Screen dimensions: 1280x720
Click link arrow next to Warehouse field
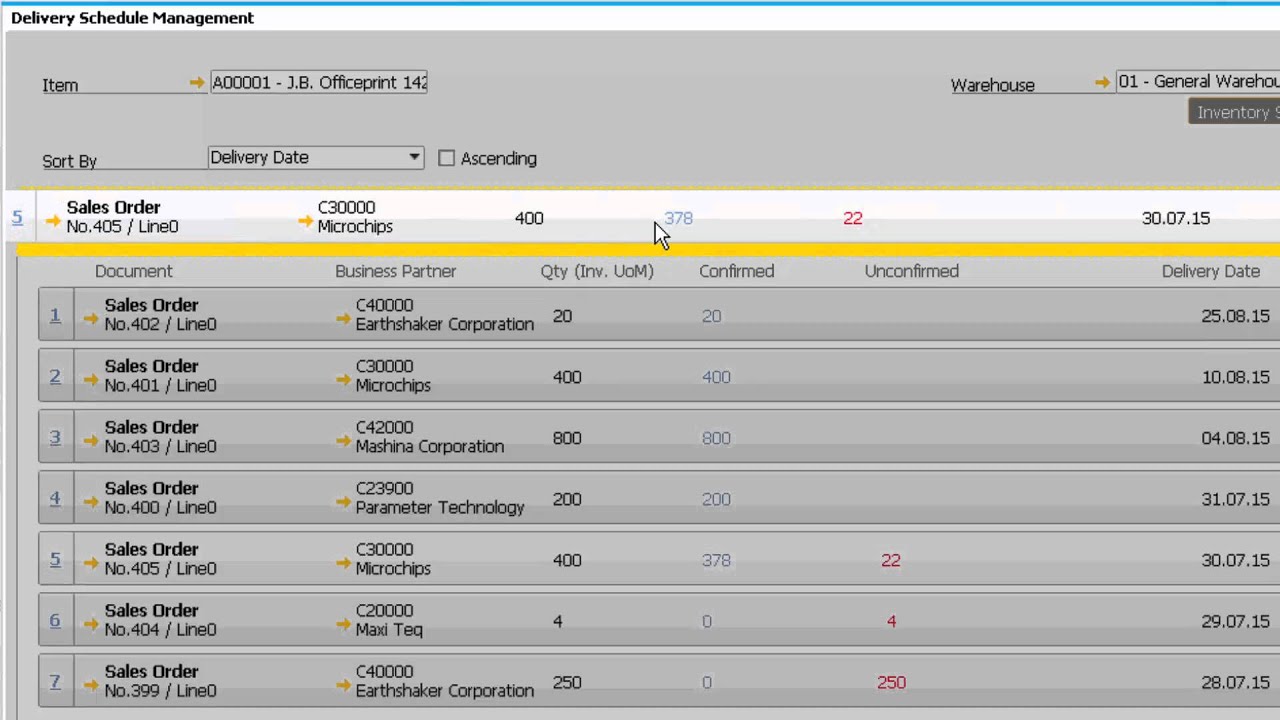pos(1102,82)
